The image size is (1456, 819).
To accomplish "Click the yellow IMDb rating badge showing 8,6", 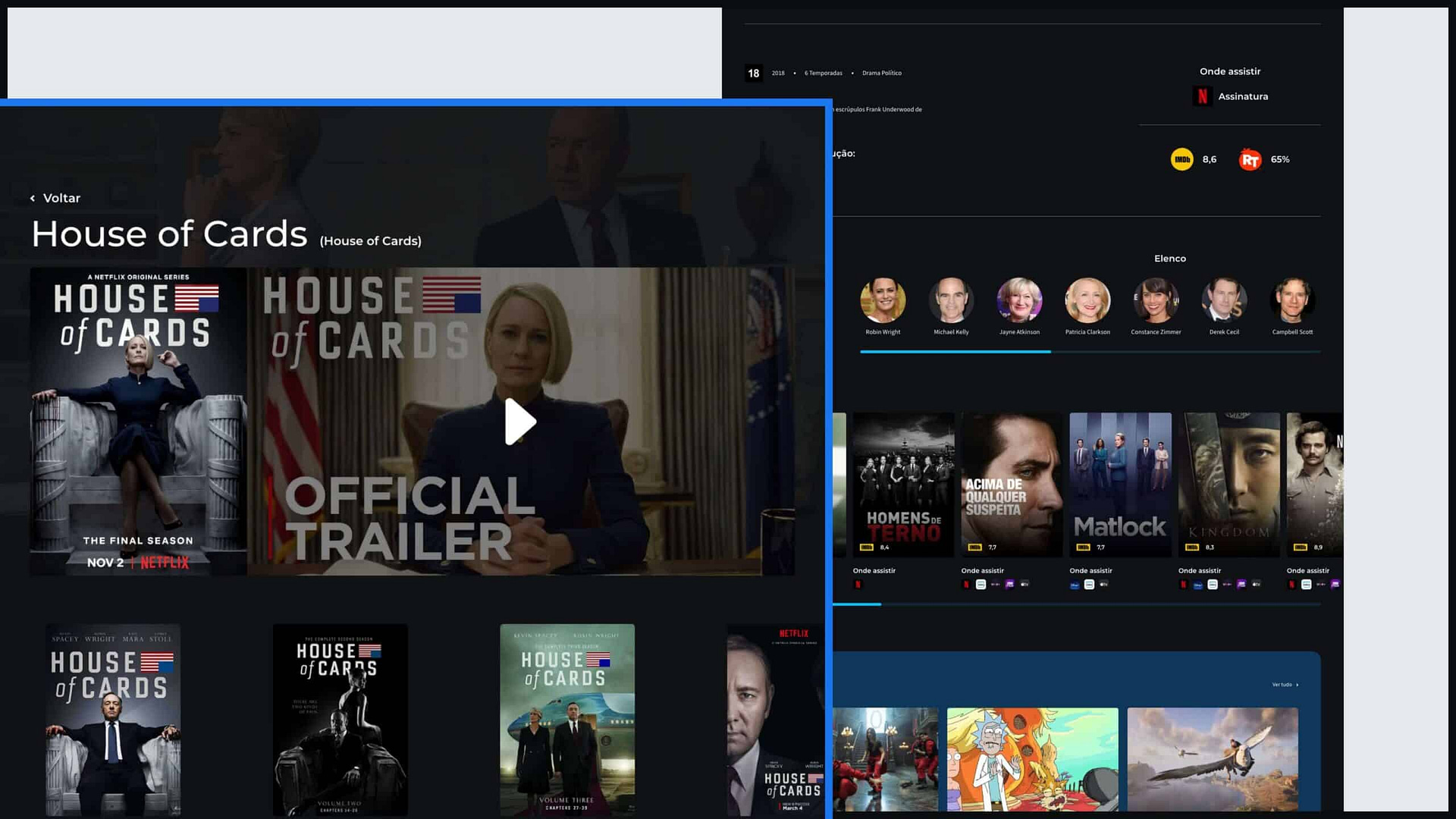I will 1181,159.
